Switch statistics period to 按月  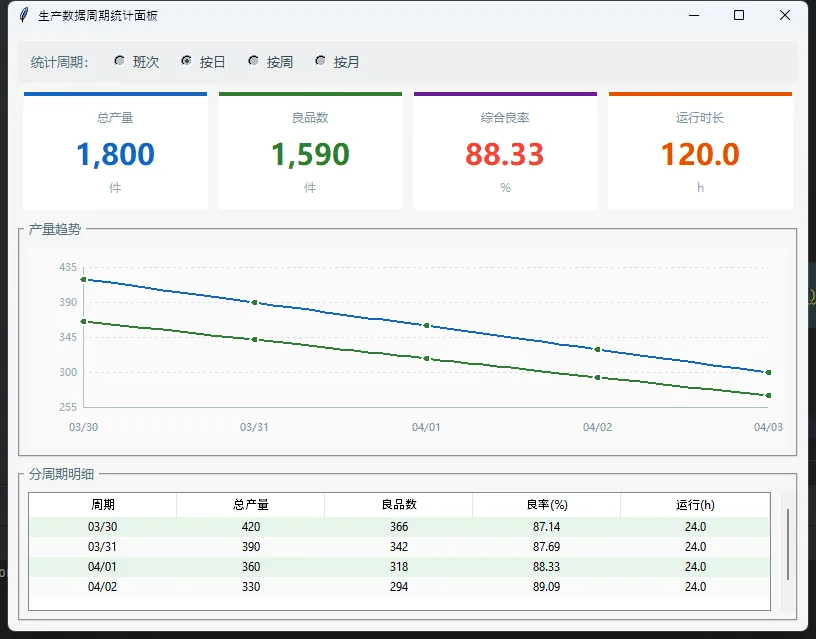[321, 61]
